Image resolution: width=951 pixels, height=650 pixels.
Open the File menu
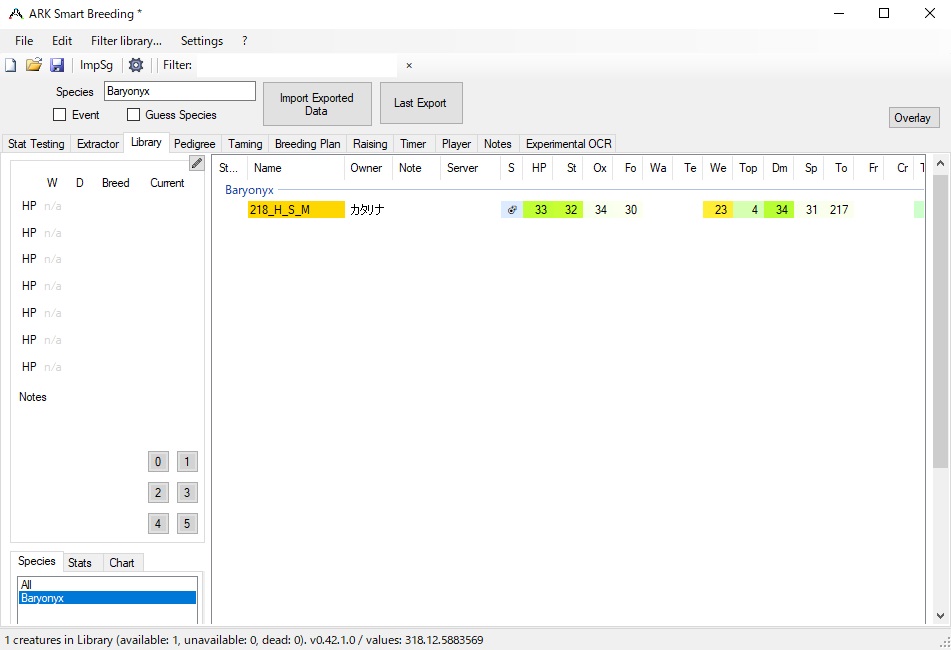pyautogui.click(x=24, y=41)
